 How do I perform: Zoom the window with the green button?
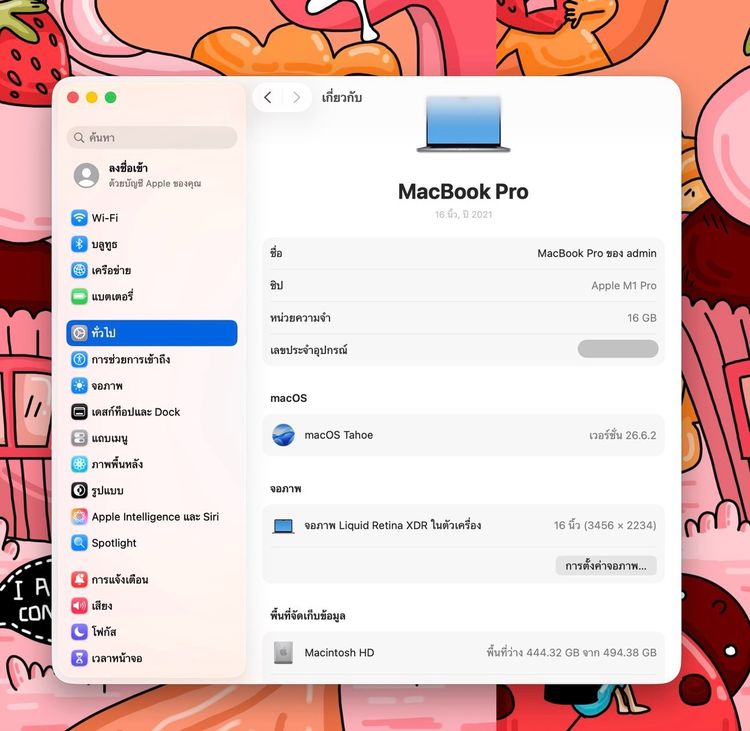pos(110,98)
